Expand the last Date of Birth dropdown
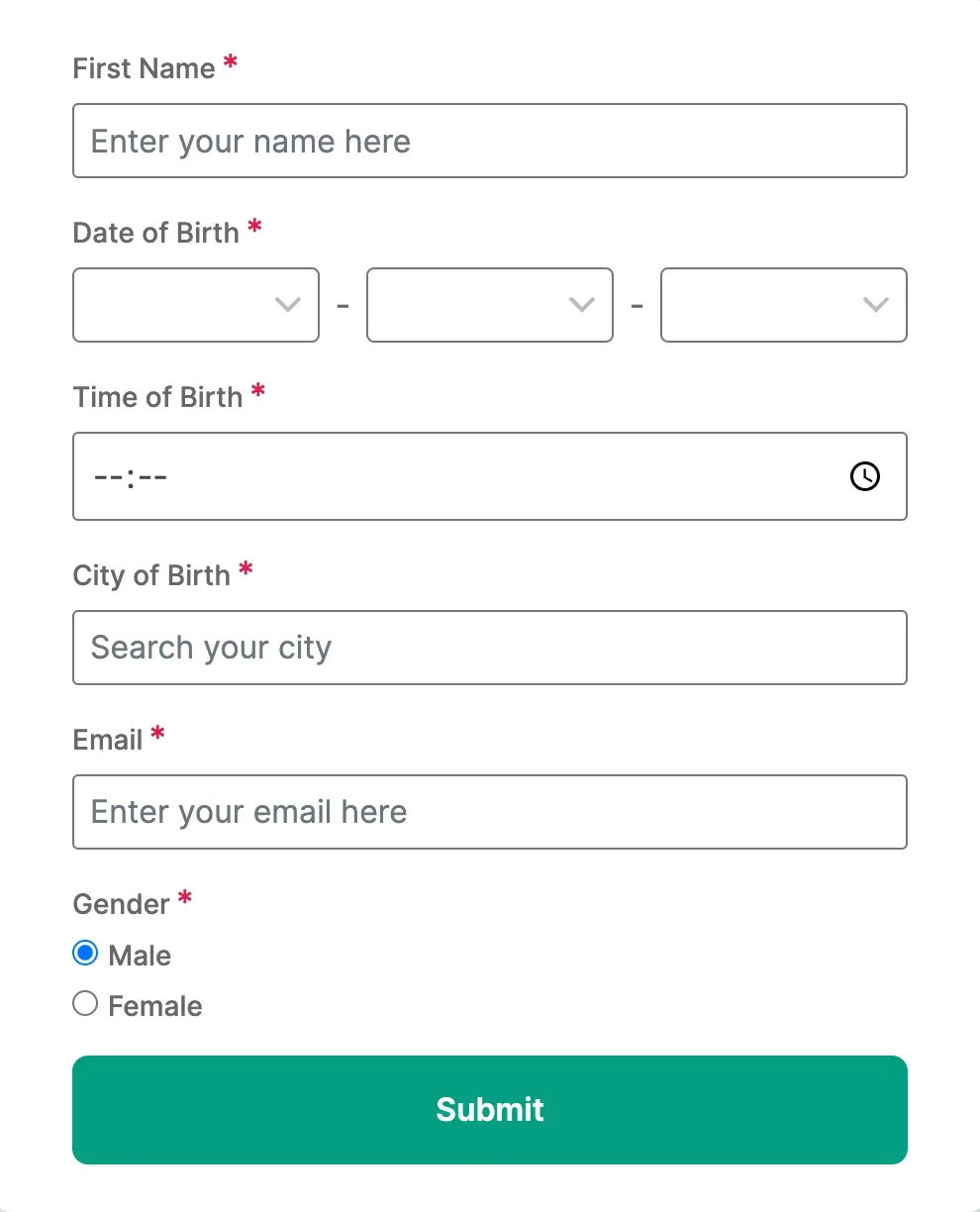The height and width of the screenshot is (1212, 980). [784, 305]
